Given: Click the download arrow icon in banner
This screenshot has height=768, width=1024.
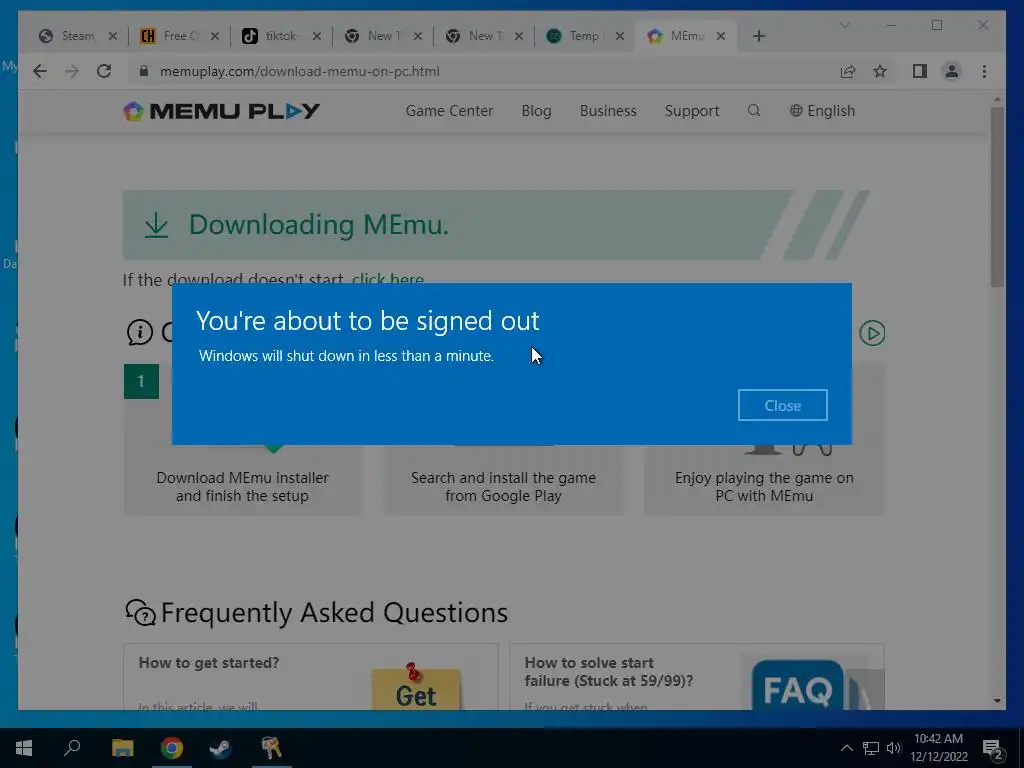Looking at the screenshot, I should (156, 225).
